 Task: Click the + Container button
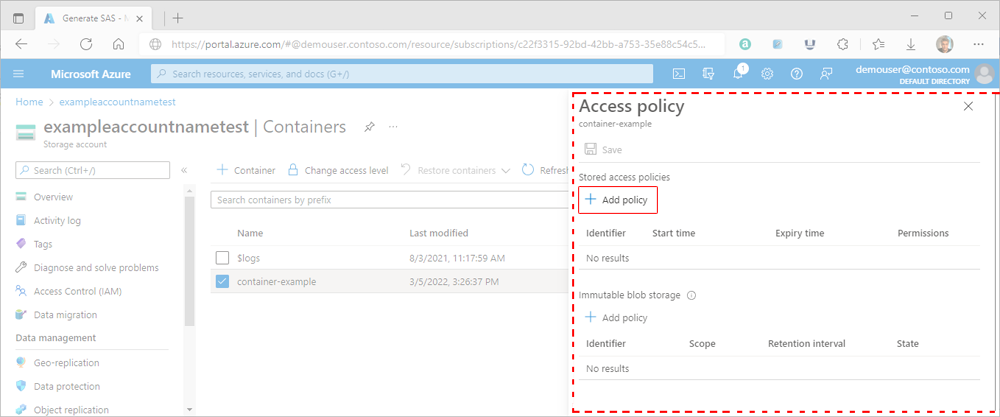coord(246,170)
